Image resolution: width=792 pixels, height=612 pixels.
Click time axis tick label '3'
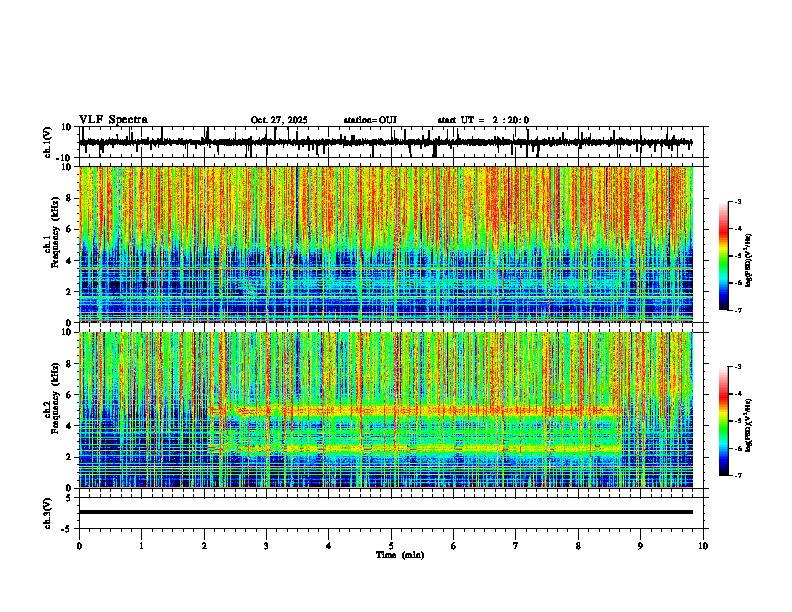coord(266,546)
